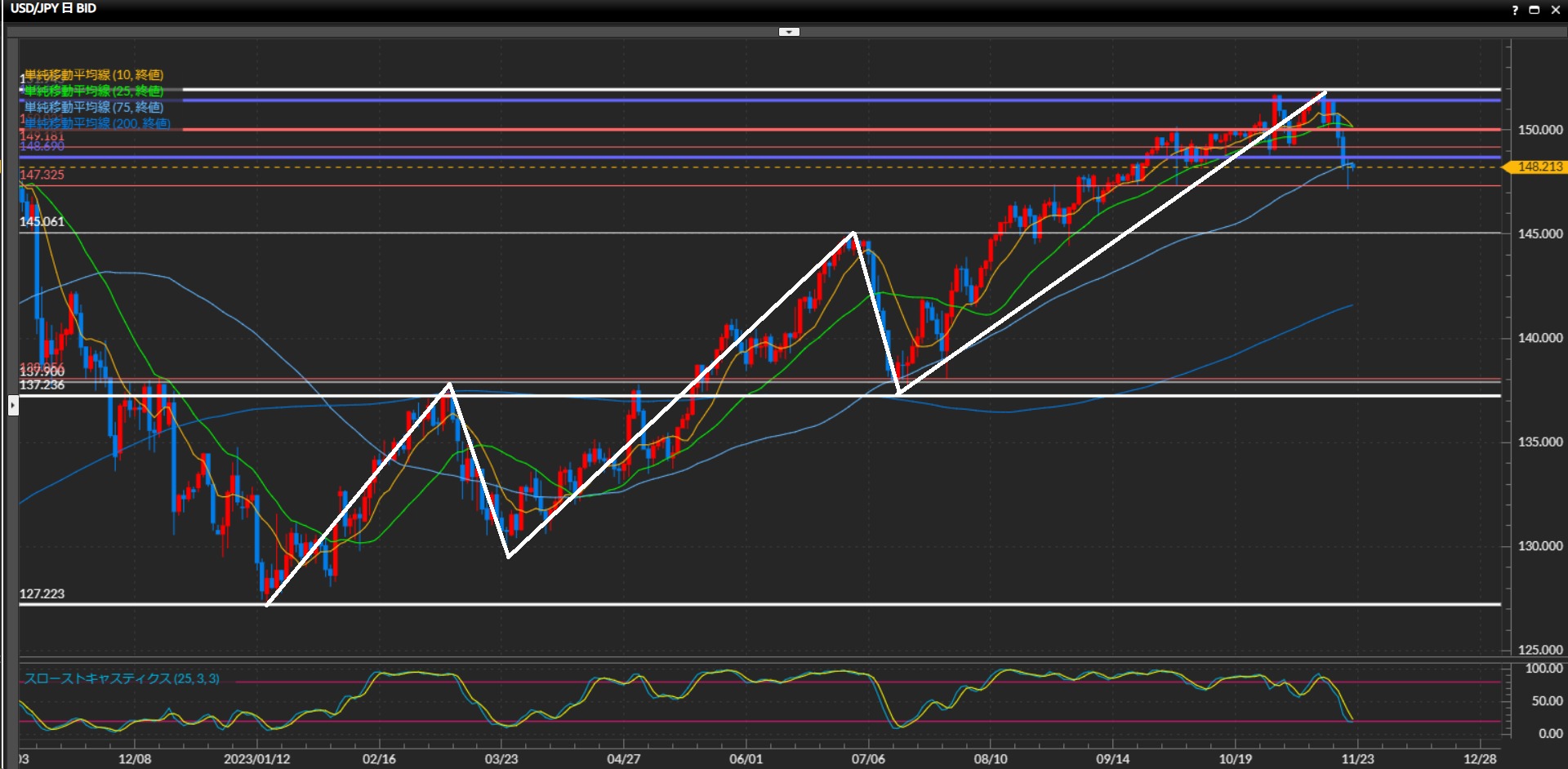Click the 単純移動平均線 (200, 終値) indicator label
1568x769 pixels.
(x=97, y=123)
